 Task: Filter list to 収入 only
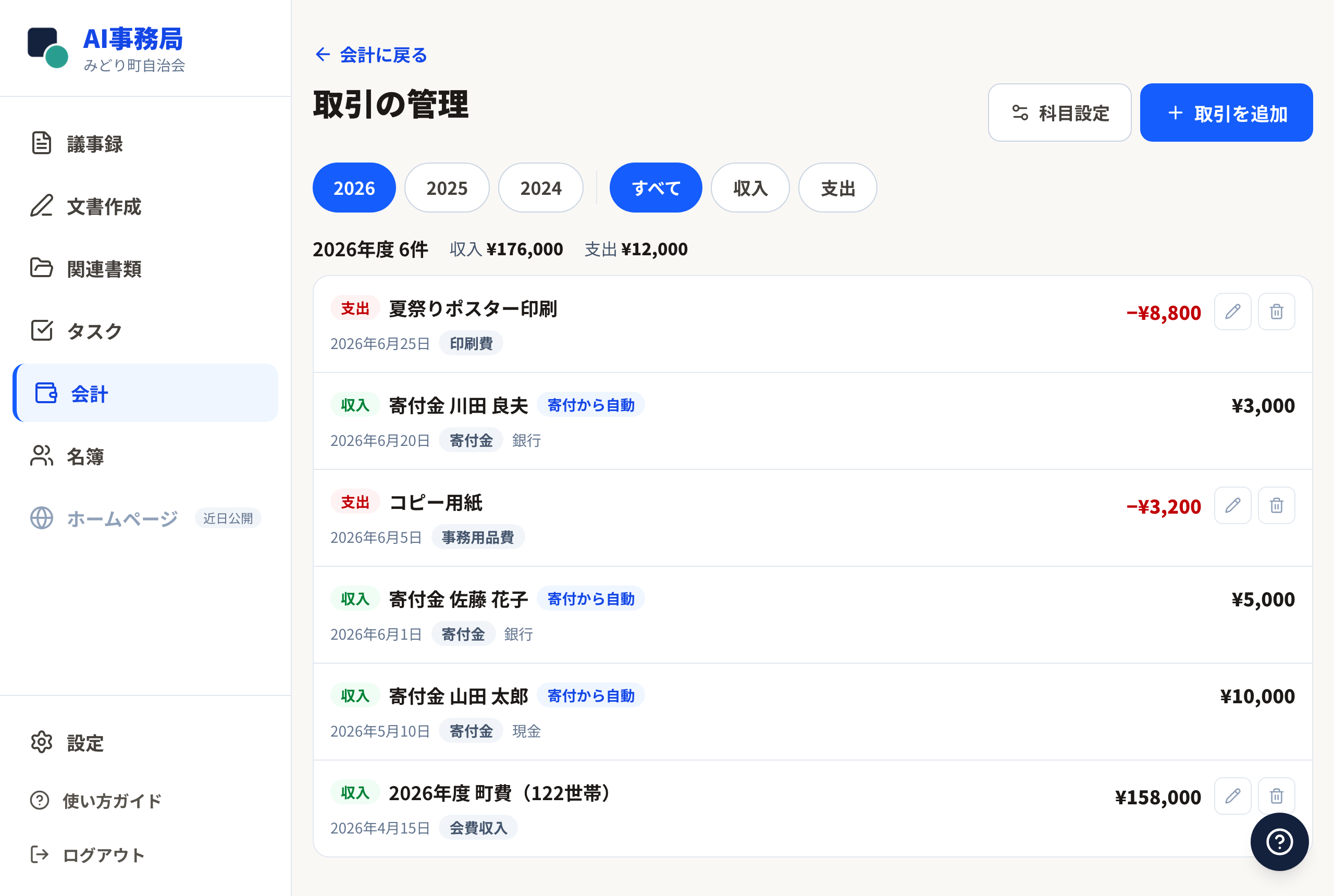(x=750, y=188)
